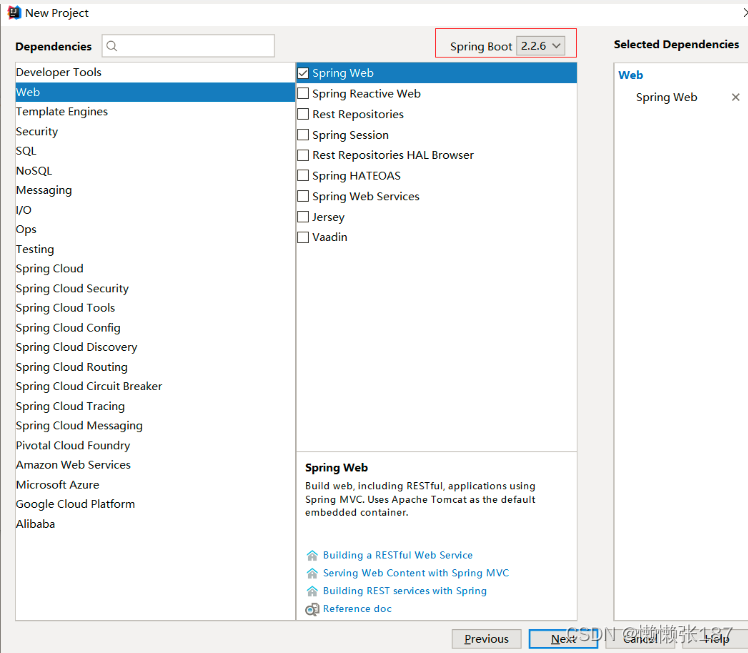
Task: Select the SQL category
Action: click(155, 151)
